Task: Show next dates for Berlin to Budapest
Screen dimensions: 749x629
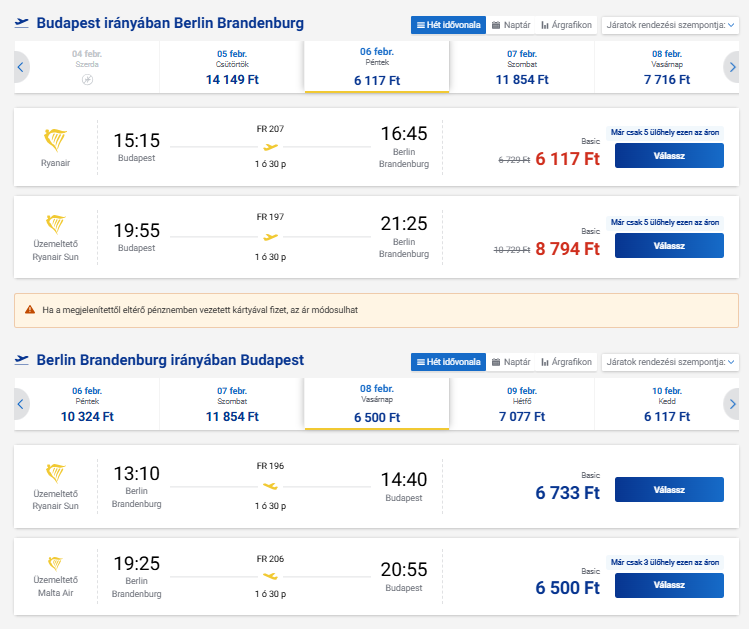Action: [732, 404]
